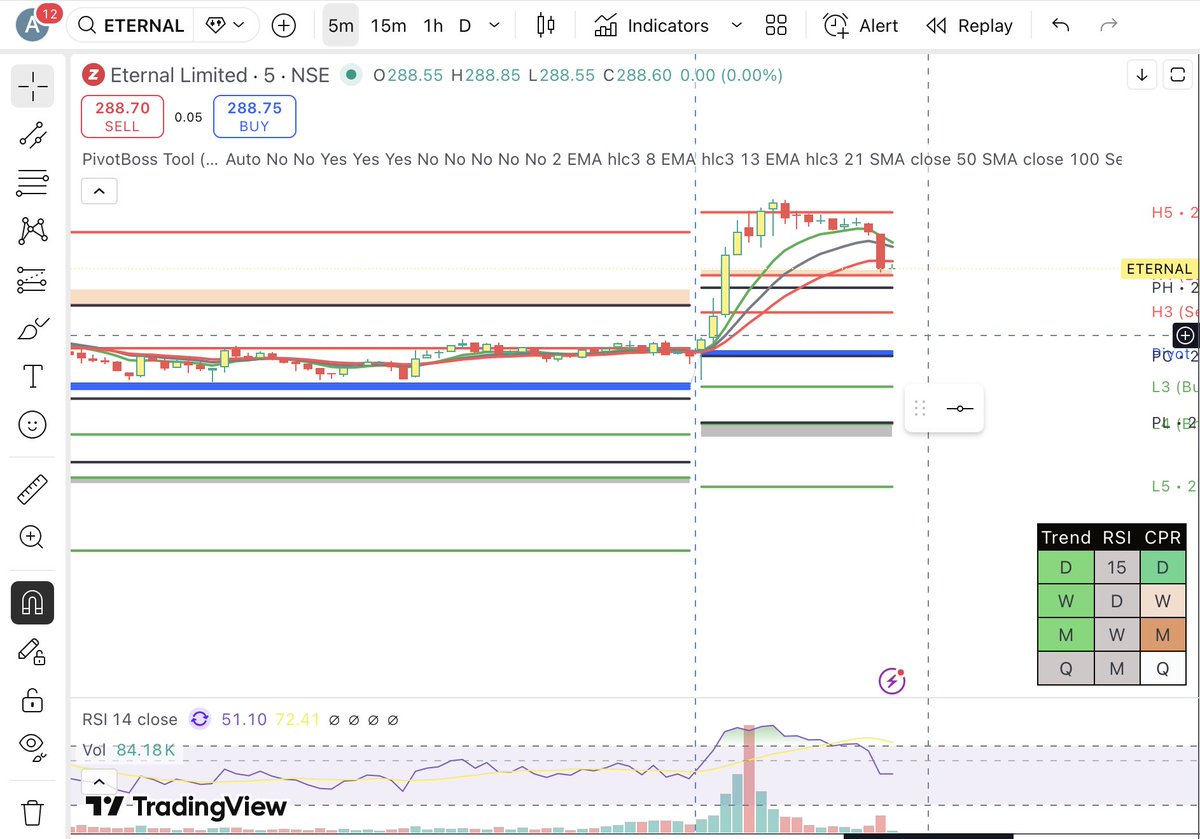Toggle stay in drawing mode pencil-lock
1200x839 pixels.
(32, 652)
